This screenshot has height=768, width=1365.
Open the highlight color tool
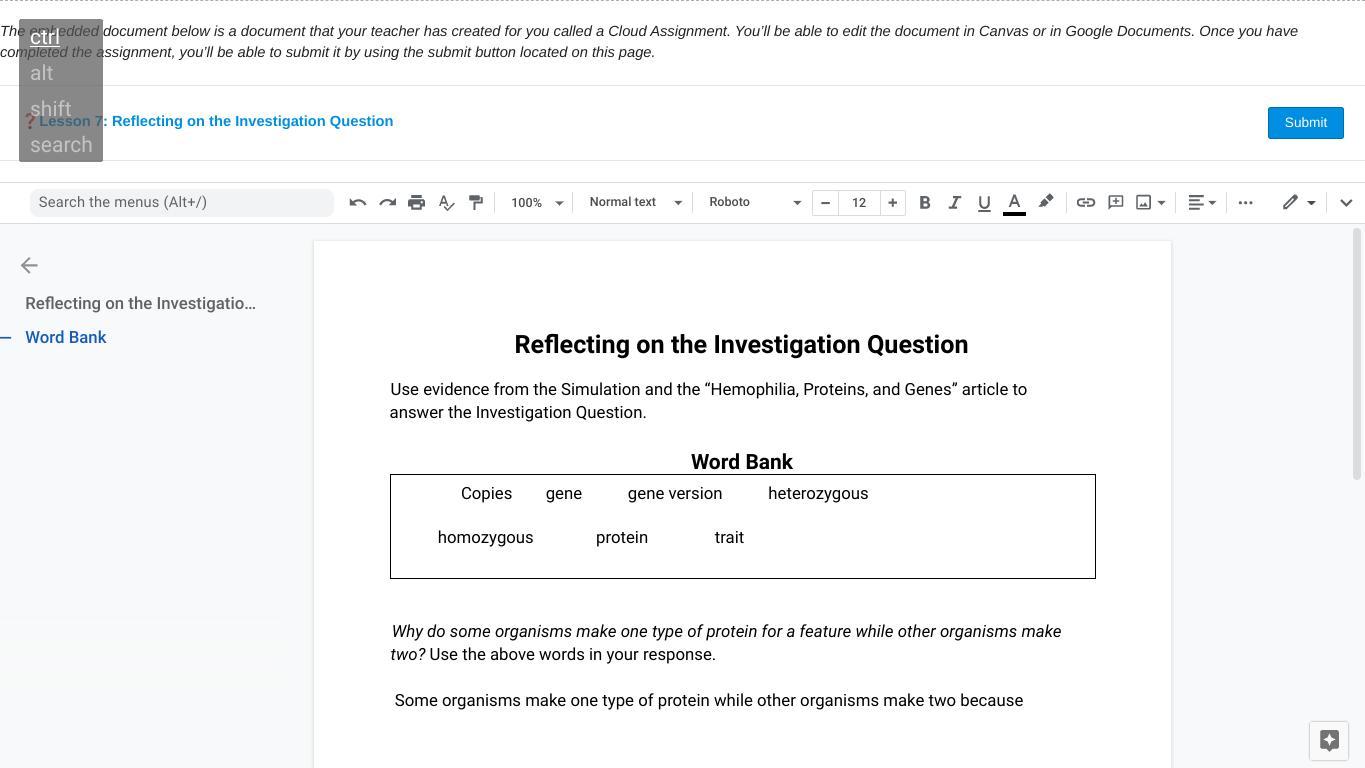(1045, 202)
